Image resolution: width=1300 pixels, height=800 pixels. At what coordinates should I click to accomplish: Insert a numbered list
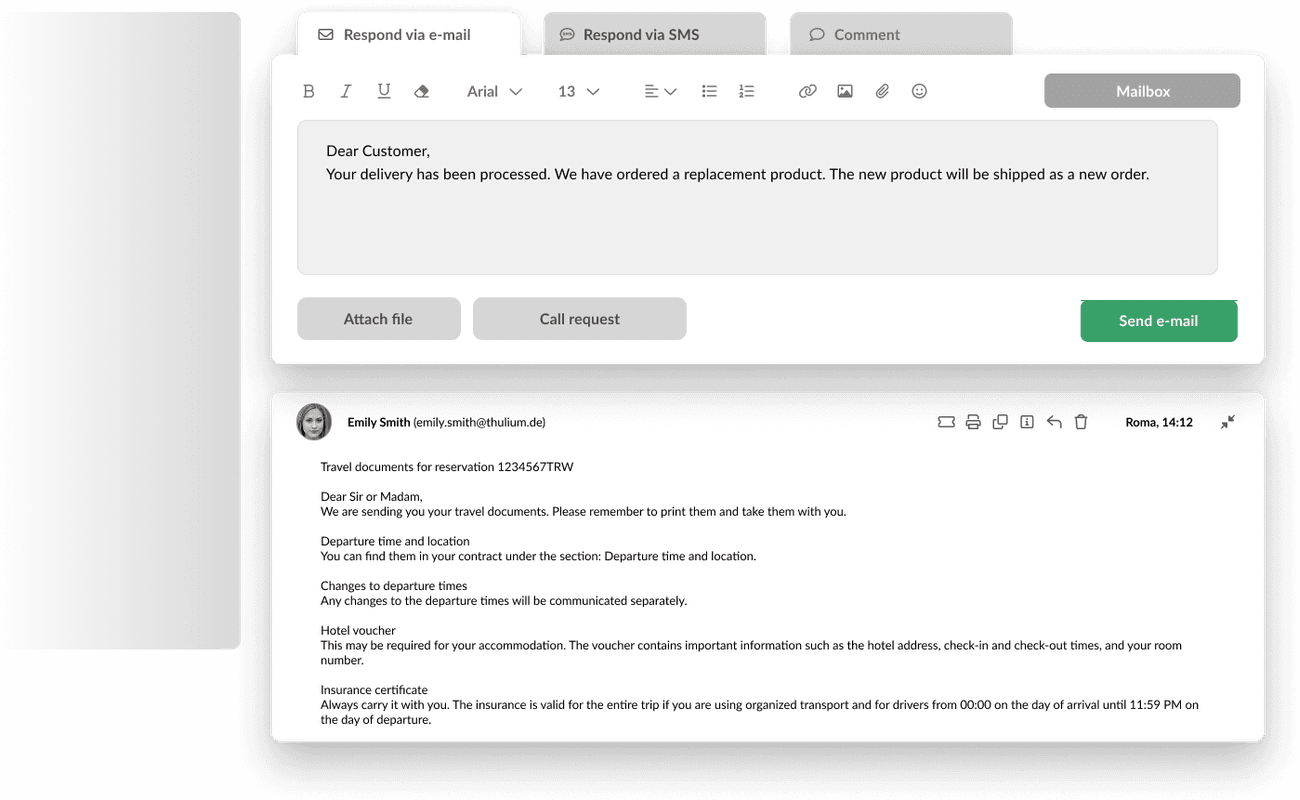click(x=746, y=91)
